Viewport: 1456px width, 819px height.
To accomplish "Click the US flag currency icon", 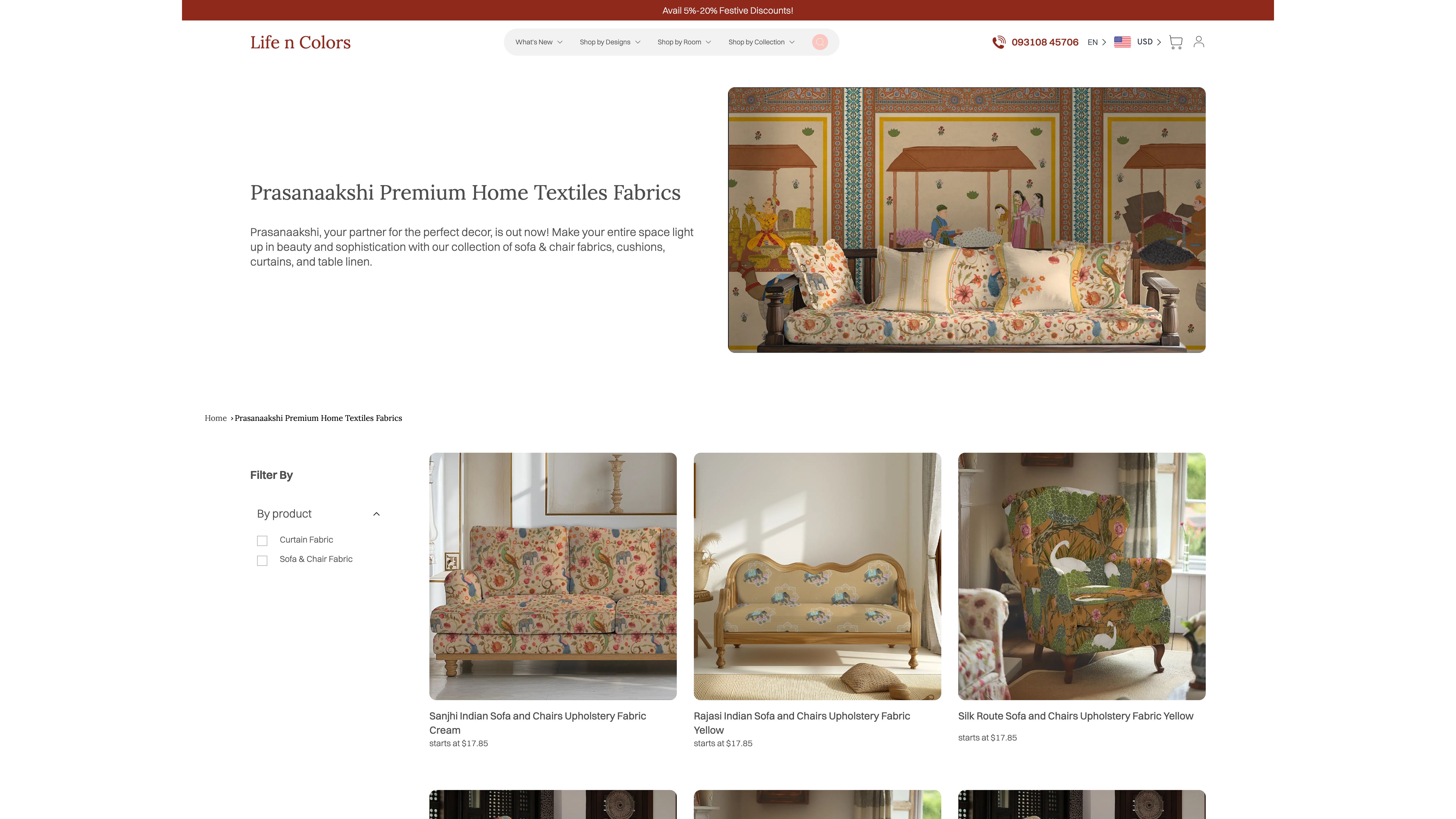I will pos(1122,42).
